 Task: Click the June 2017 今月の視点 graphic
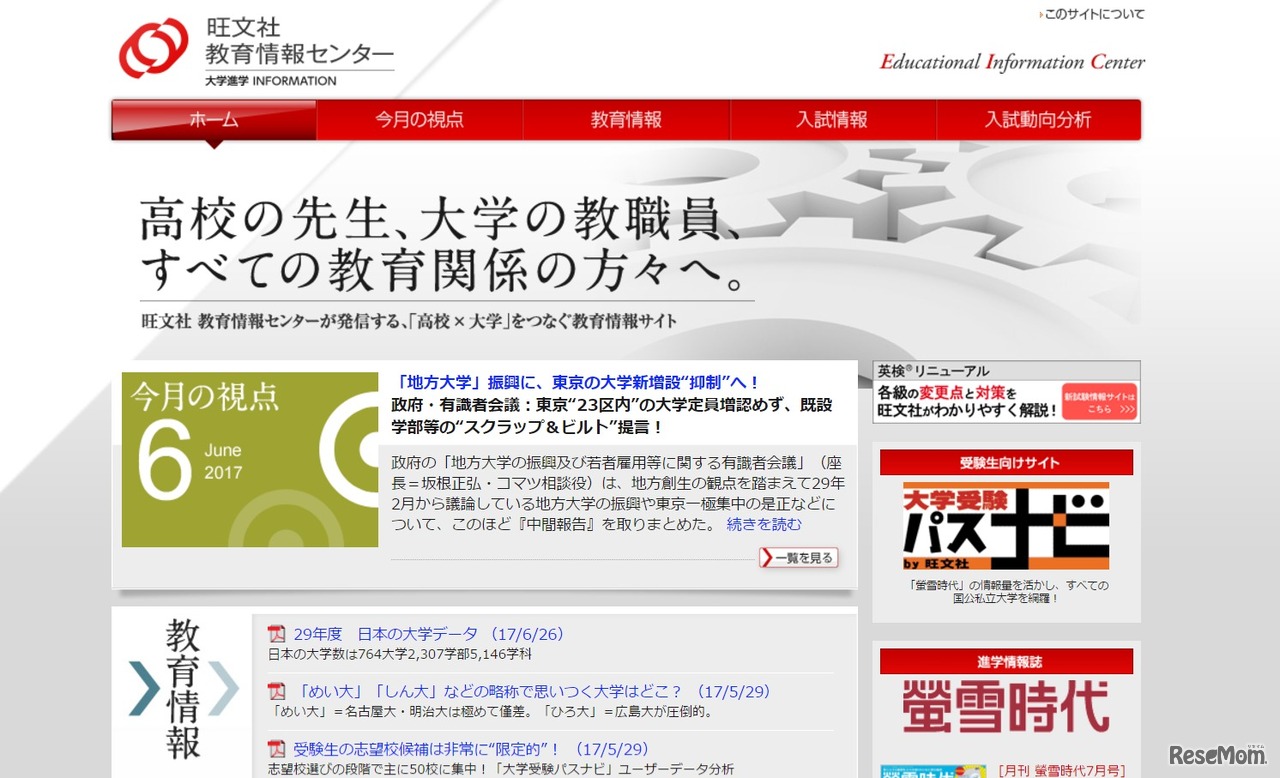click(x=248, y=459)
